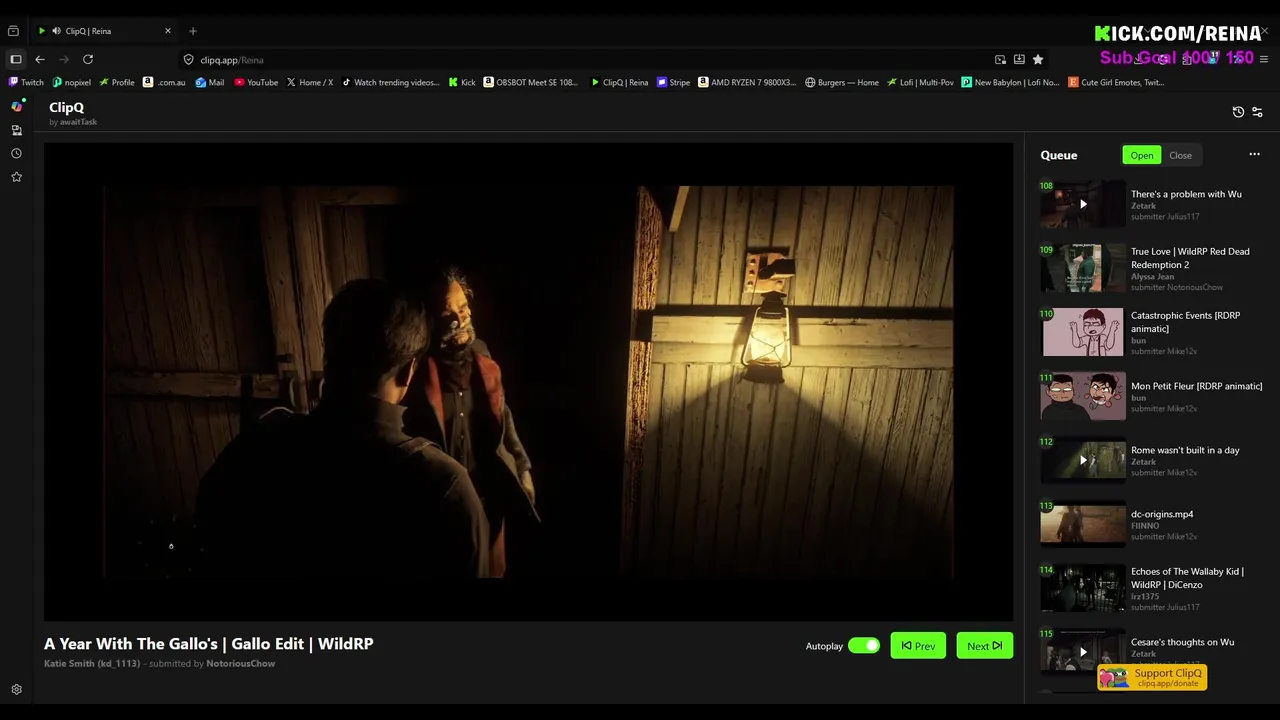Set the queue to Open
Viewport: 1280px width, 720px height.
click(1142, 155)
